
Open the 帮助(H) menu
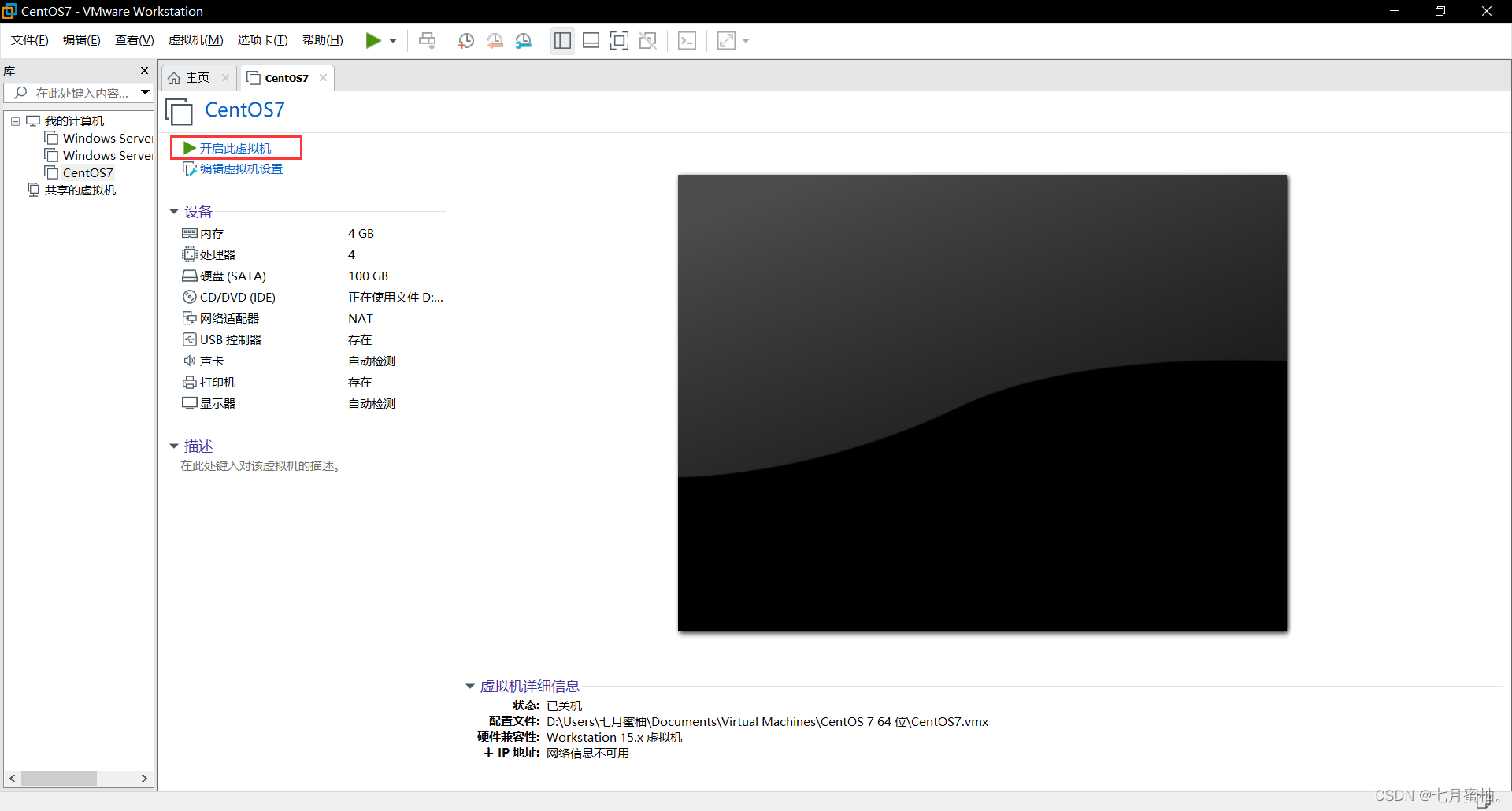coord(323,40)
